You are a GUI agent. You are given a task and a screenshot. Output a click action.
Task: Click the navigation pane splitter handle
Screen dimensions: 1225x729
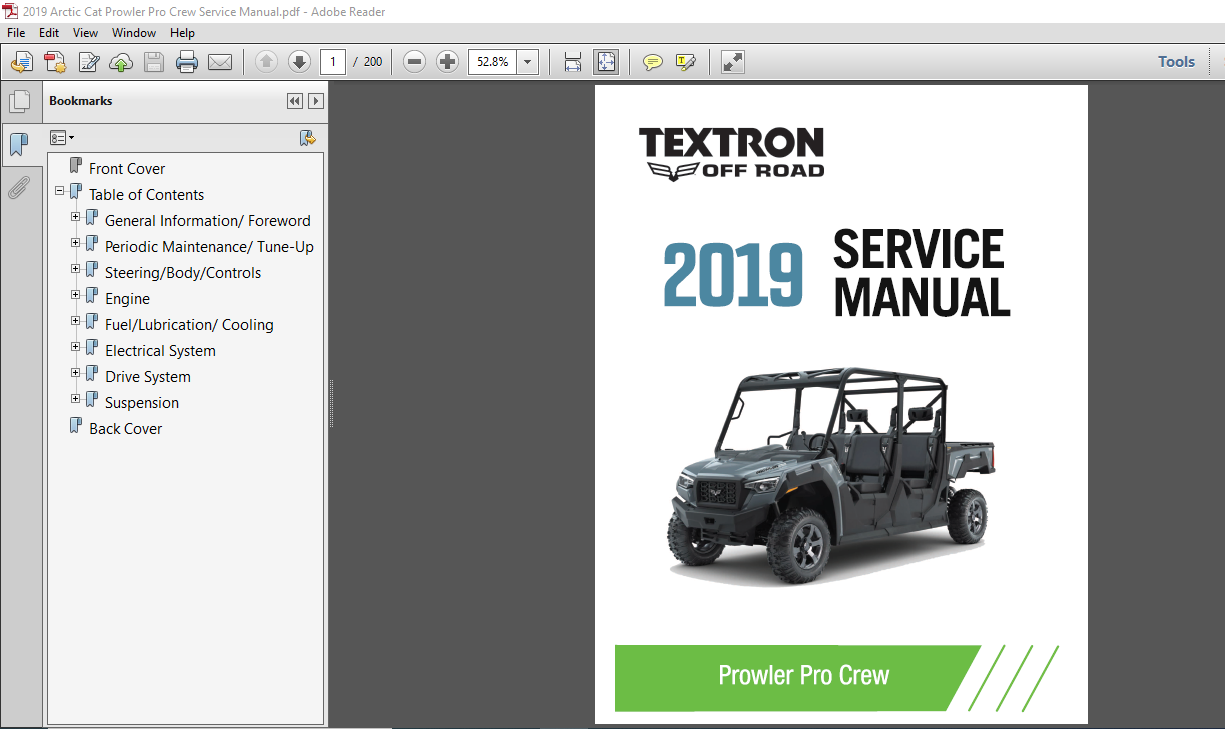(330, 404)
